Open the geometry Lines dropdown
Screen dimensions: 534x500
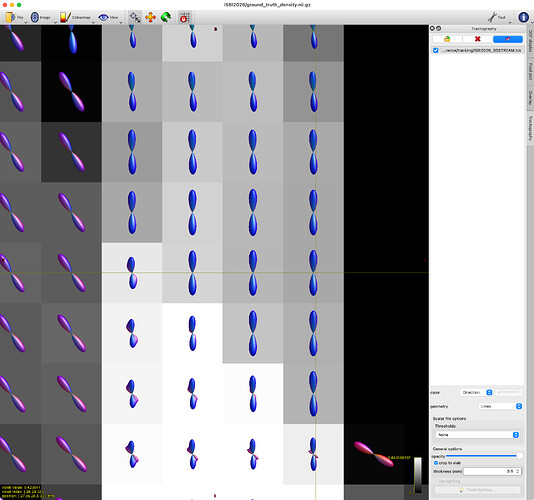[500, 406]
